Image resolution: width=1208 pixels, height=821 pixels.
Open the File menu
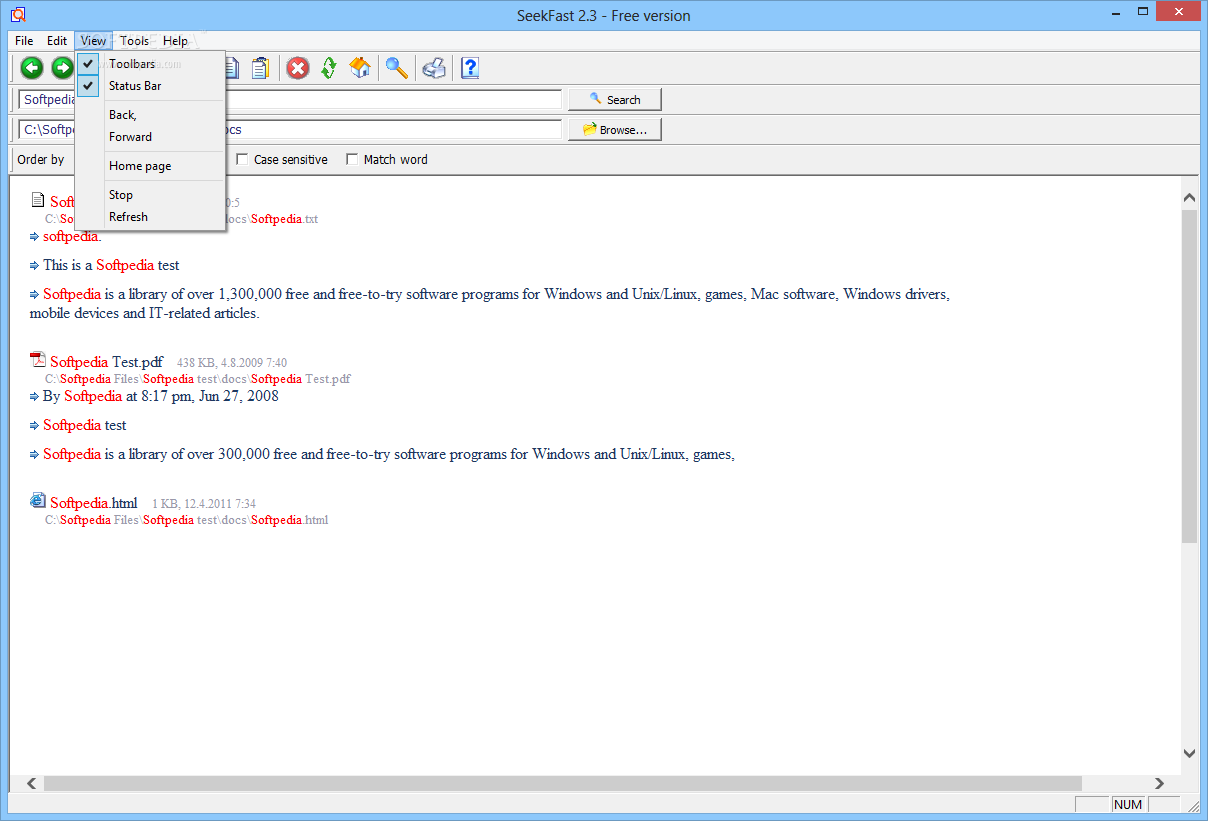24,41
